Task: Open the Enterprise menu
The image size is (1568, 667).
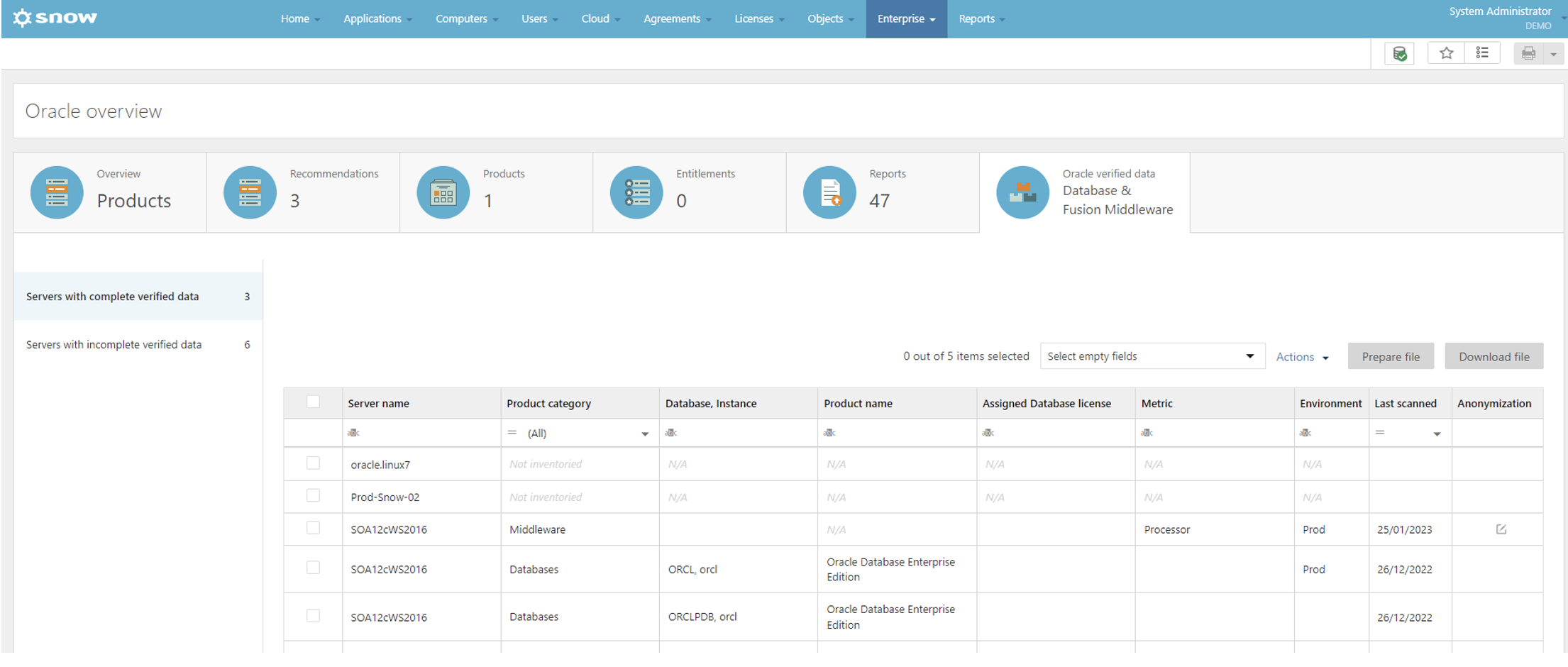Action: (906, 18)
